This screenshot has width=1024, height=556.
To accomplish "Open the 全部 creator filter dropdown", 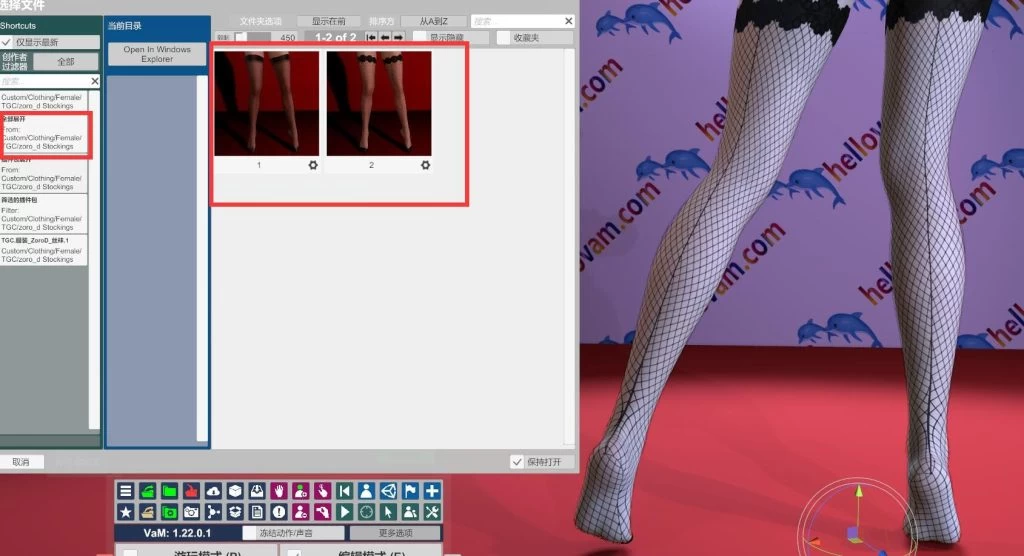I will (66, 61).
